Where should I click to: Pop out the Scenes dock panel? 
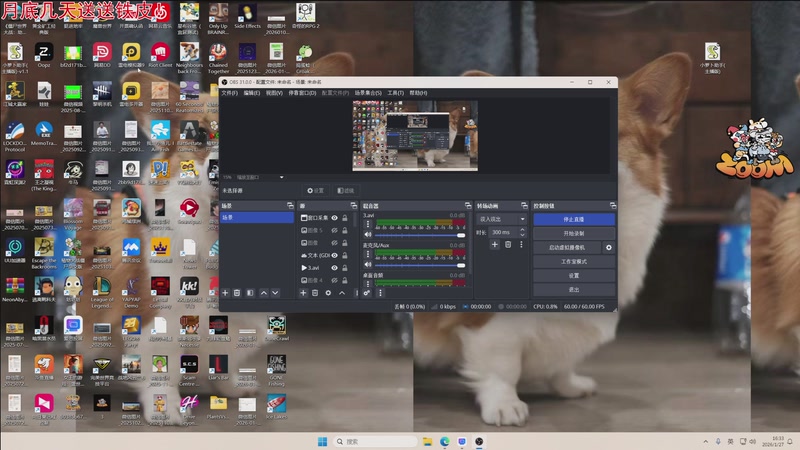click(x=290, y=206)
